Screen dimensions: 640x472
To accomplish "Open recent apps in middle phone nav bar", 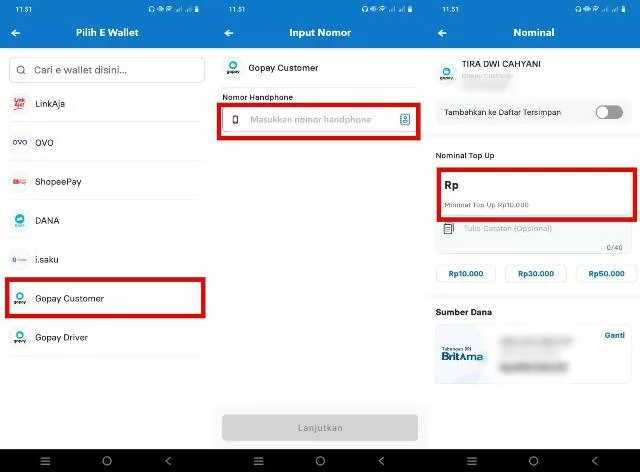I will click(258, 461).
